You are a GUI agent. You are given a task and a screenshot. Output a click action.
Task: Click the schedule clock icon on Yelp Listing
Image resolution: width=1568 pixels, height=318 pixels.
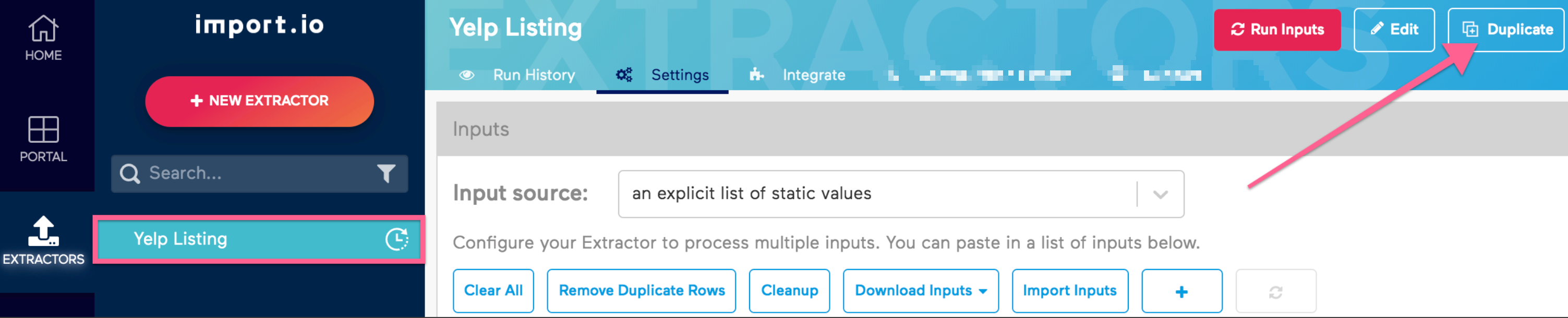point(397,238)
